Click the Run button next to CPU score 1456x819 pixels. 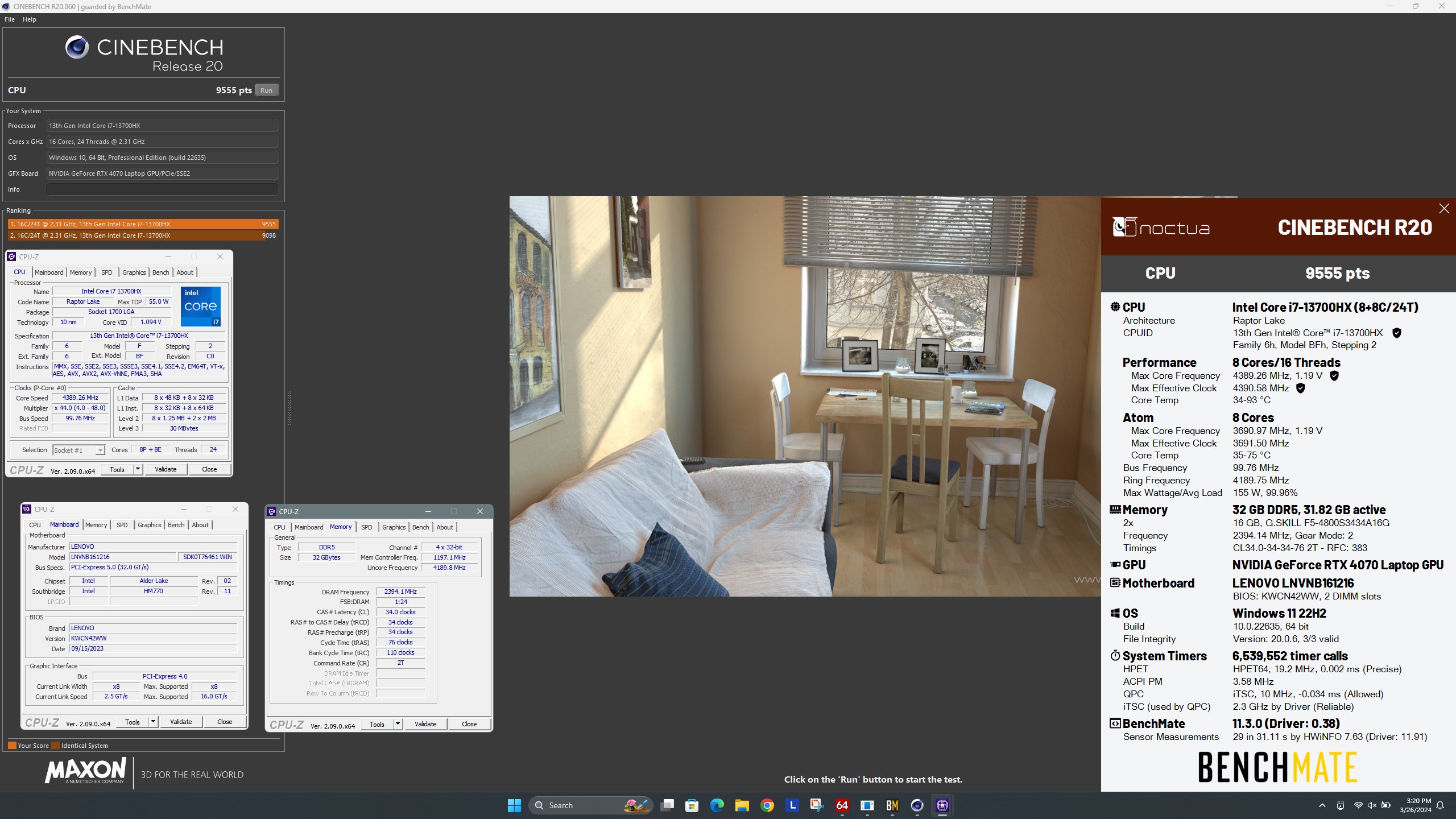[x=266, y=90]
